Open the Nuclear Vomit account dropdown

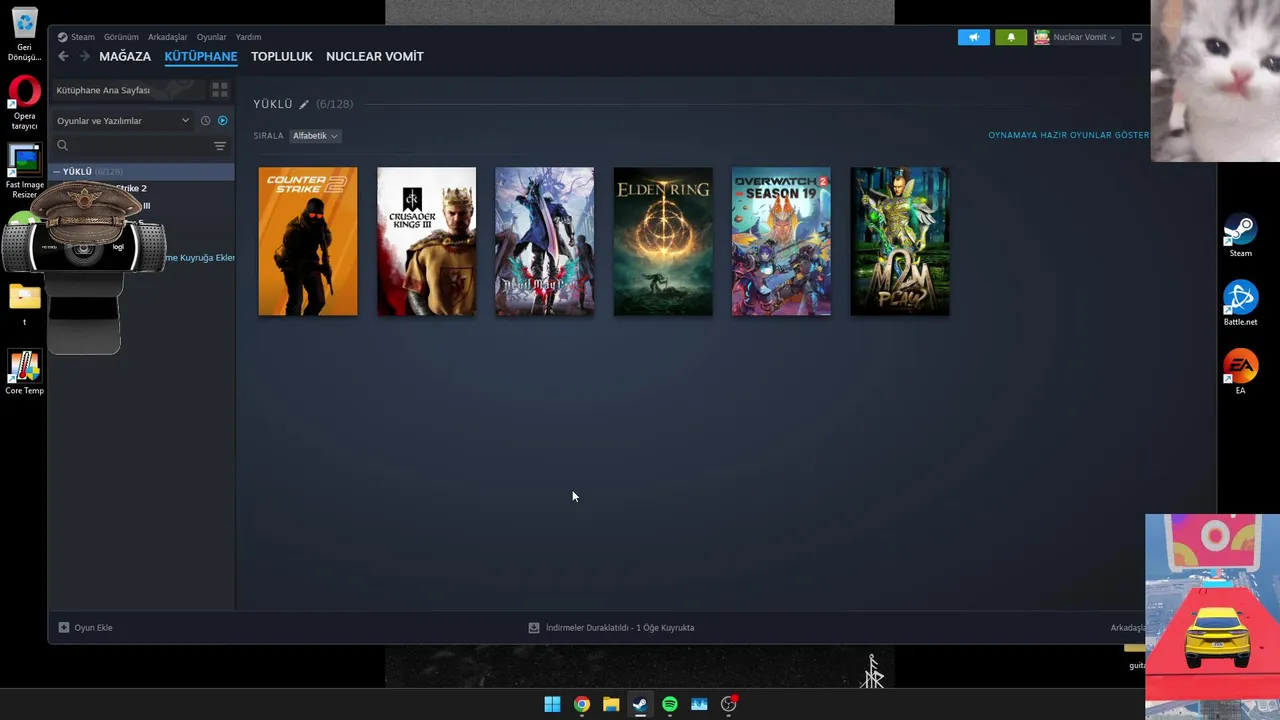click(x=1084, y=37)
